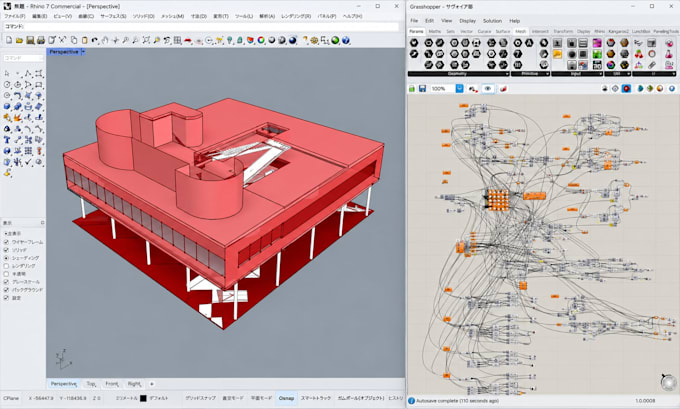Click the pink flask icon in Grasshopper Params tab

pos(669,54)
